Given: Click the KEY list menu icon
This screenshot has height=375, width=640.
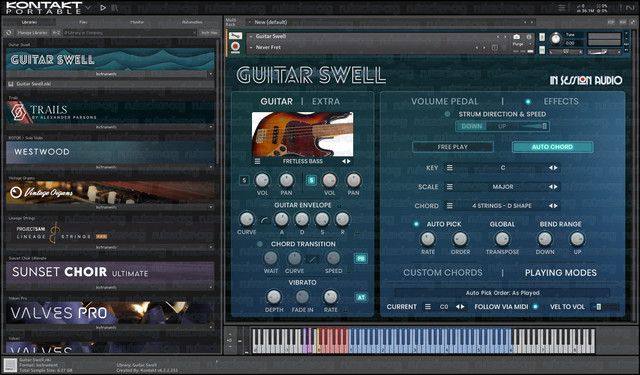Looking at the screenshot, I should (x=449, y=168).
